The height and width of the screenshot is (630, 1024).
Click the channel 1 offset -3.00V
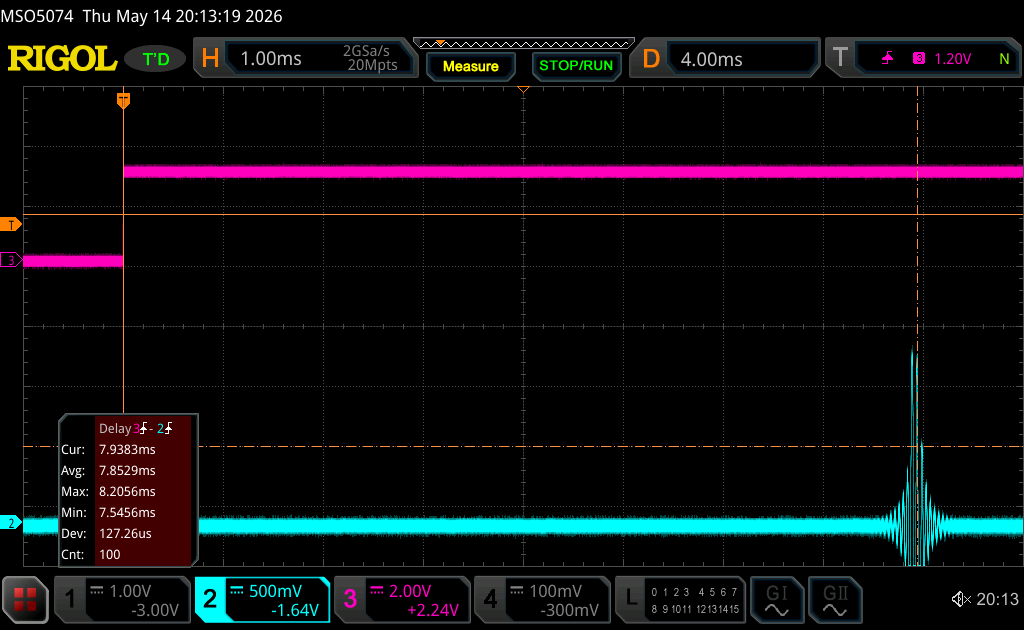coord(155,610)
